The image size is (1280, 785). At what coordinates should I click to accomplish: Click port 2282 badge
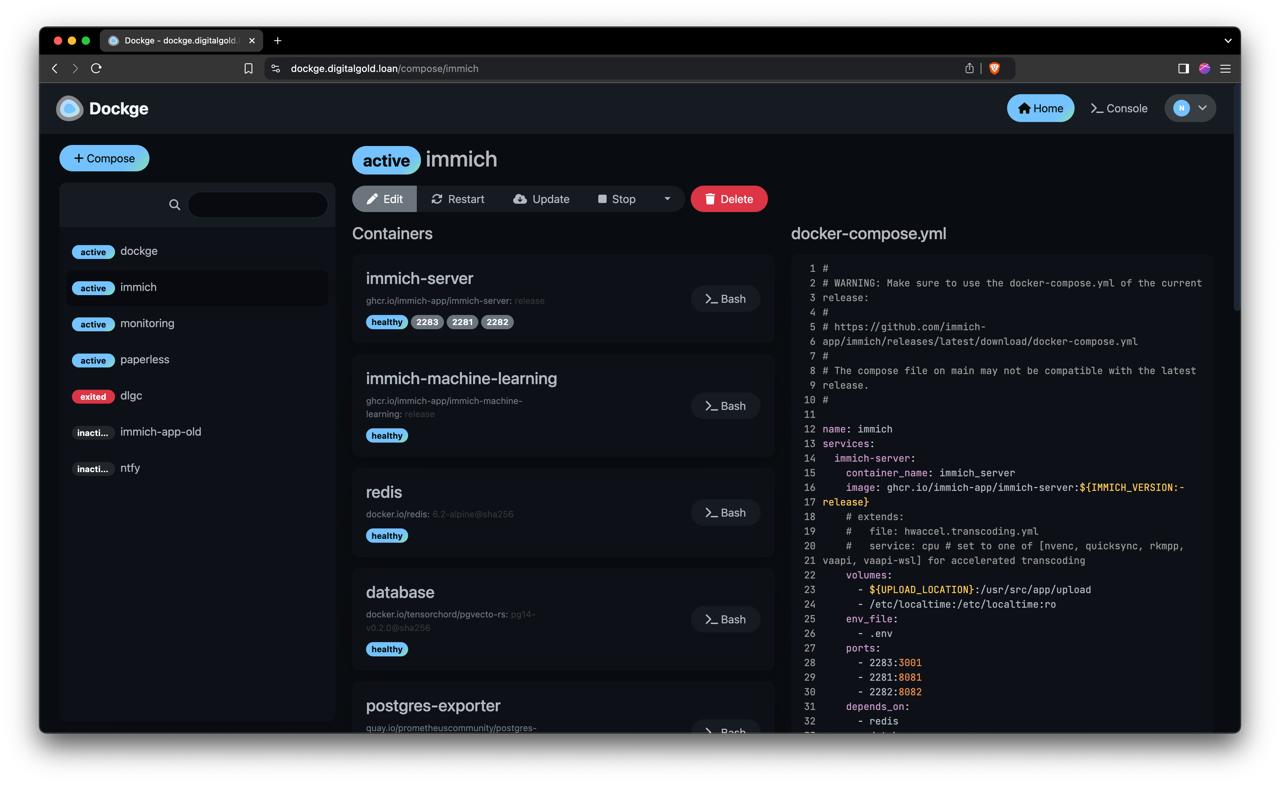pyautogui.click(x=497, y=322)
